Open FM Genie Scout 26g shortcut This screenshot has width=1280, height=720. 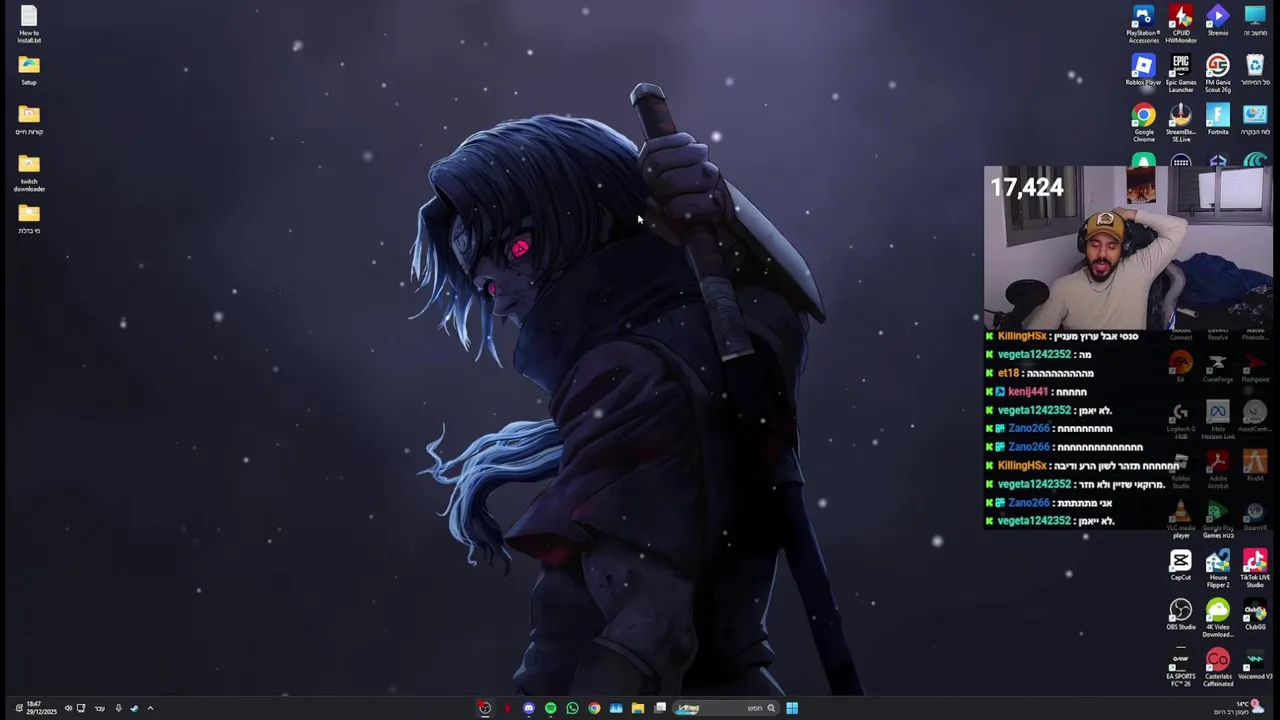pyautogui.click(x=1217, y=74)
